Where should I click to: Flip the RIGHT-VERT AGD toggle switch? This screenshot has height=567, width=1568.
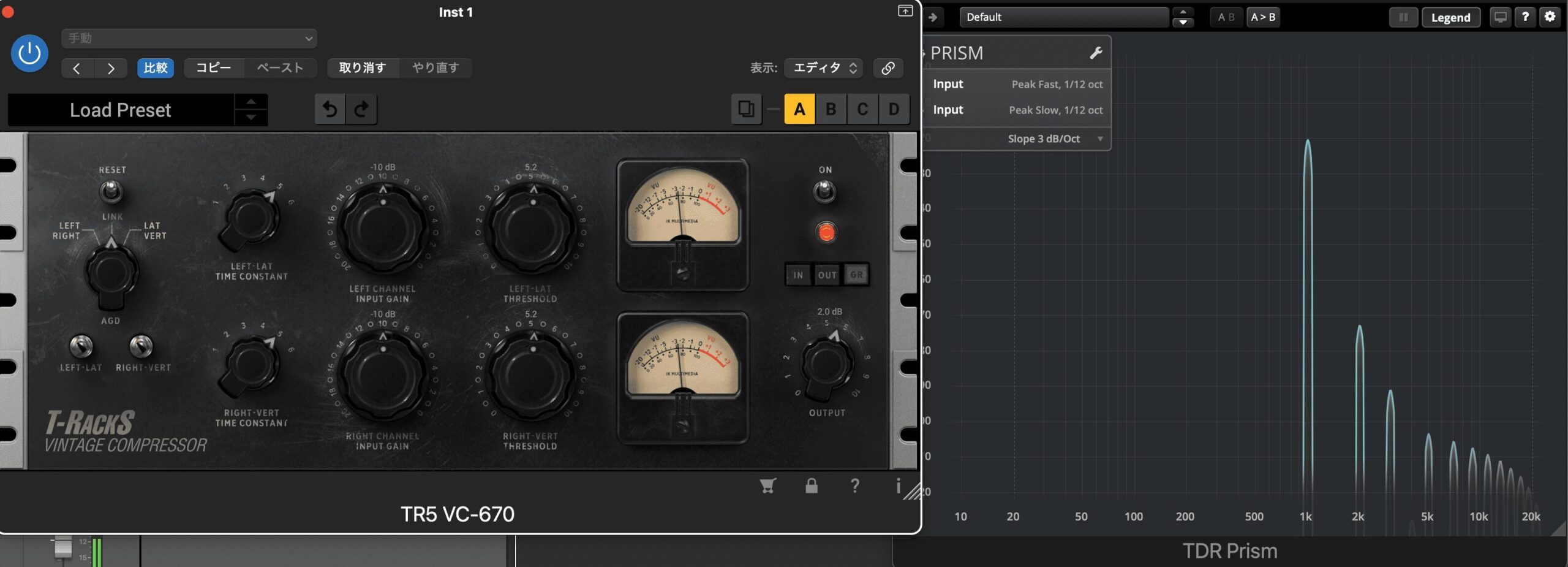point(141,346)
